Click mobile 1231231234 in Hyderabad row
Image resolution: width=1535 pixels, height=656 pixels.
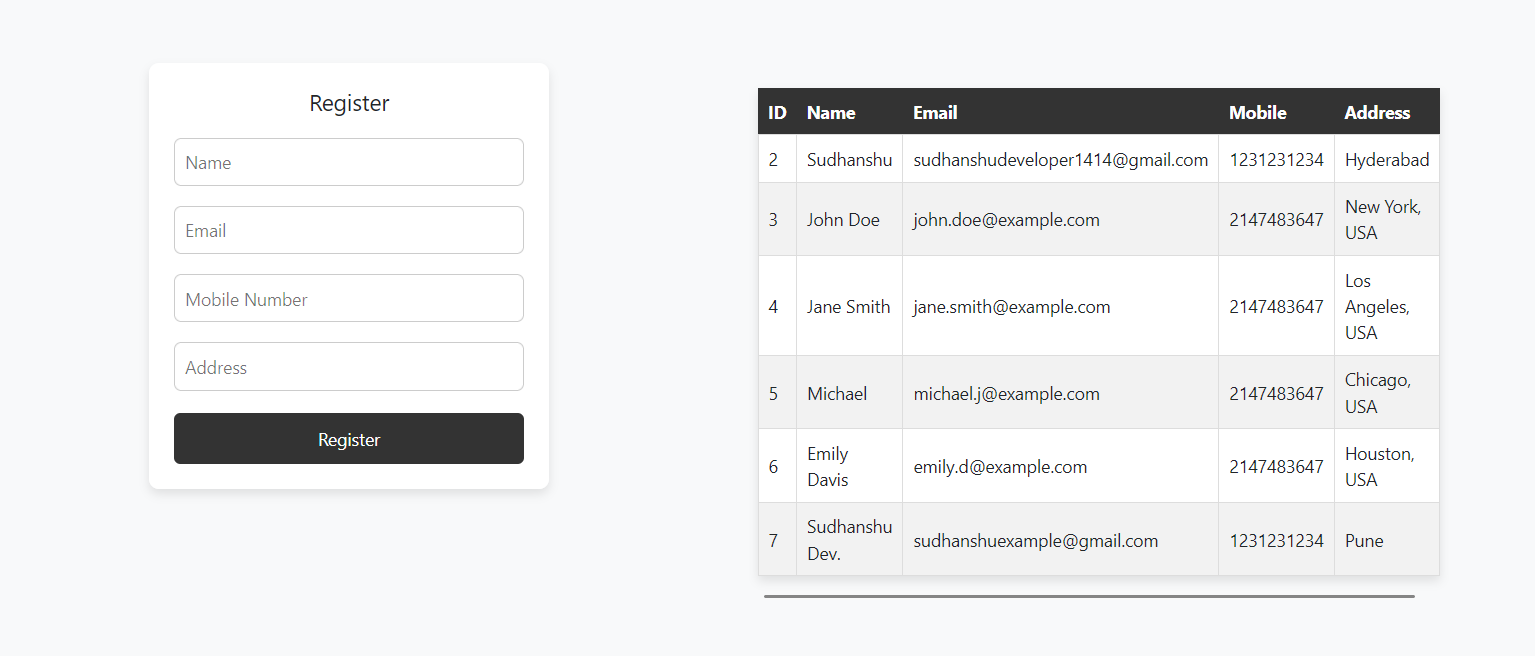tap(1276, 159)
